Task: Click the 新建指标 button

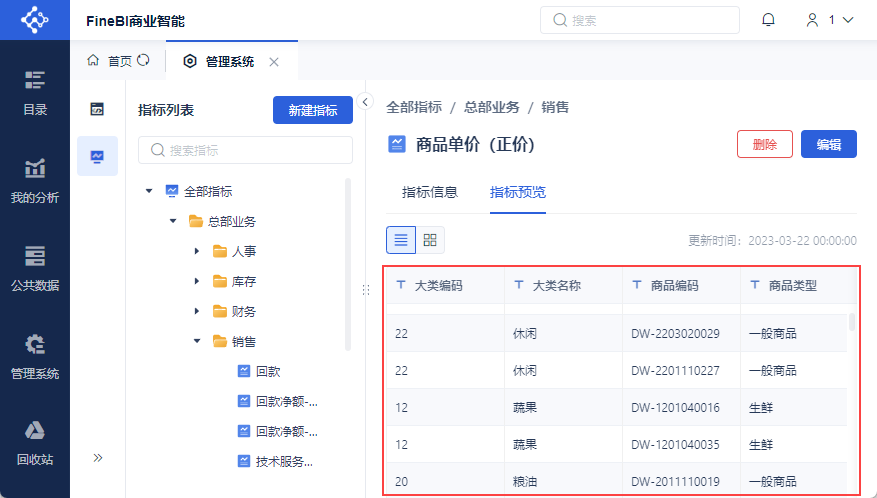Action: (x=312, y=111)
